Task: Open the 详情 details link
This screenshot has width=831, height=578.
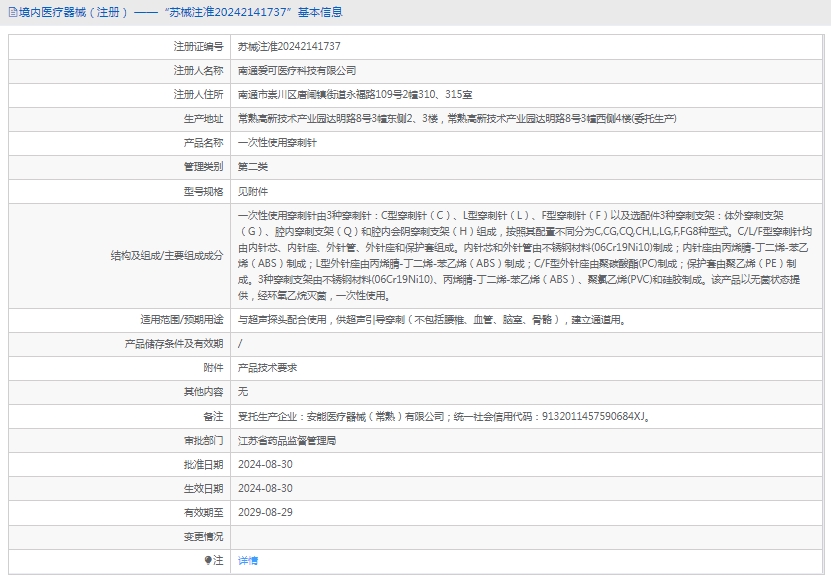Action: 247,561
